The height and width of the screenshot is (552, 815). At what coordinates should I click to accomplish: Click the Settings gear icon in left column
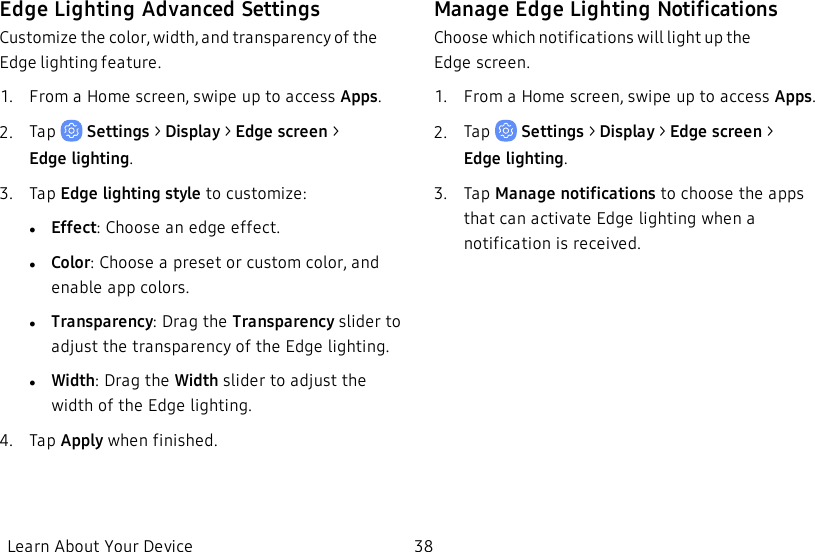(71, 131)
